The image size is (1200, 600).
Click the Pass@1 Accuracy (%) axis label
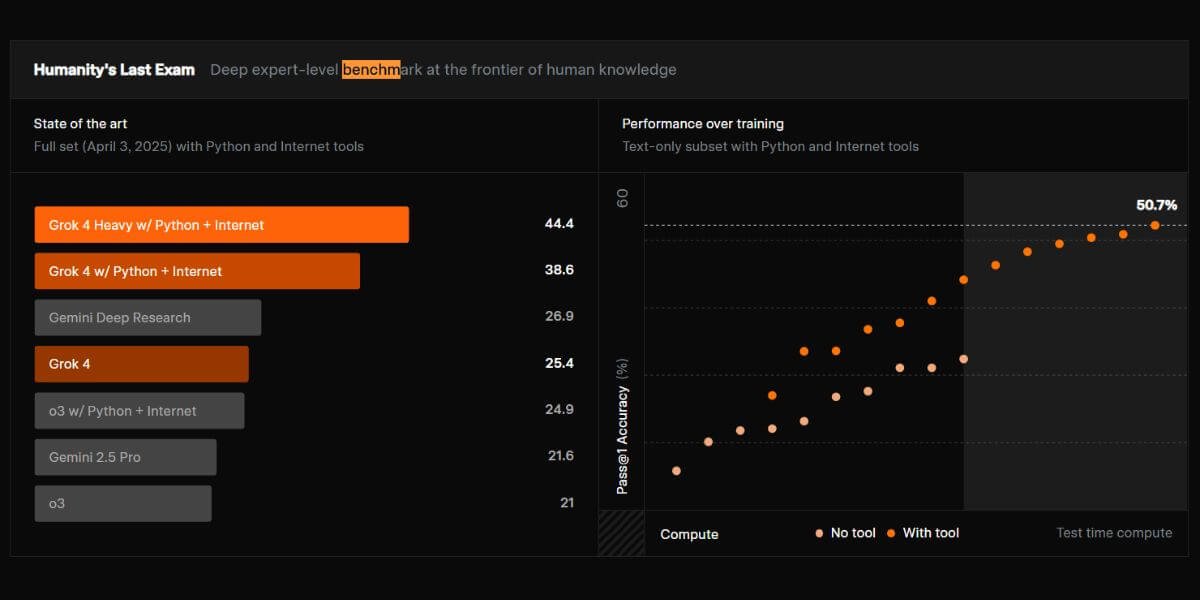(x=622, y=426)
